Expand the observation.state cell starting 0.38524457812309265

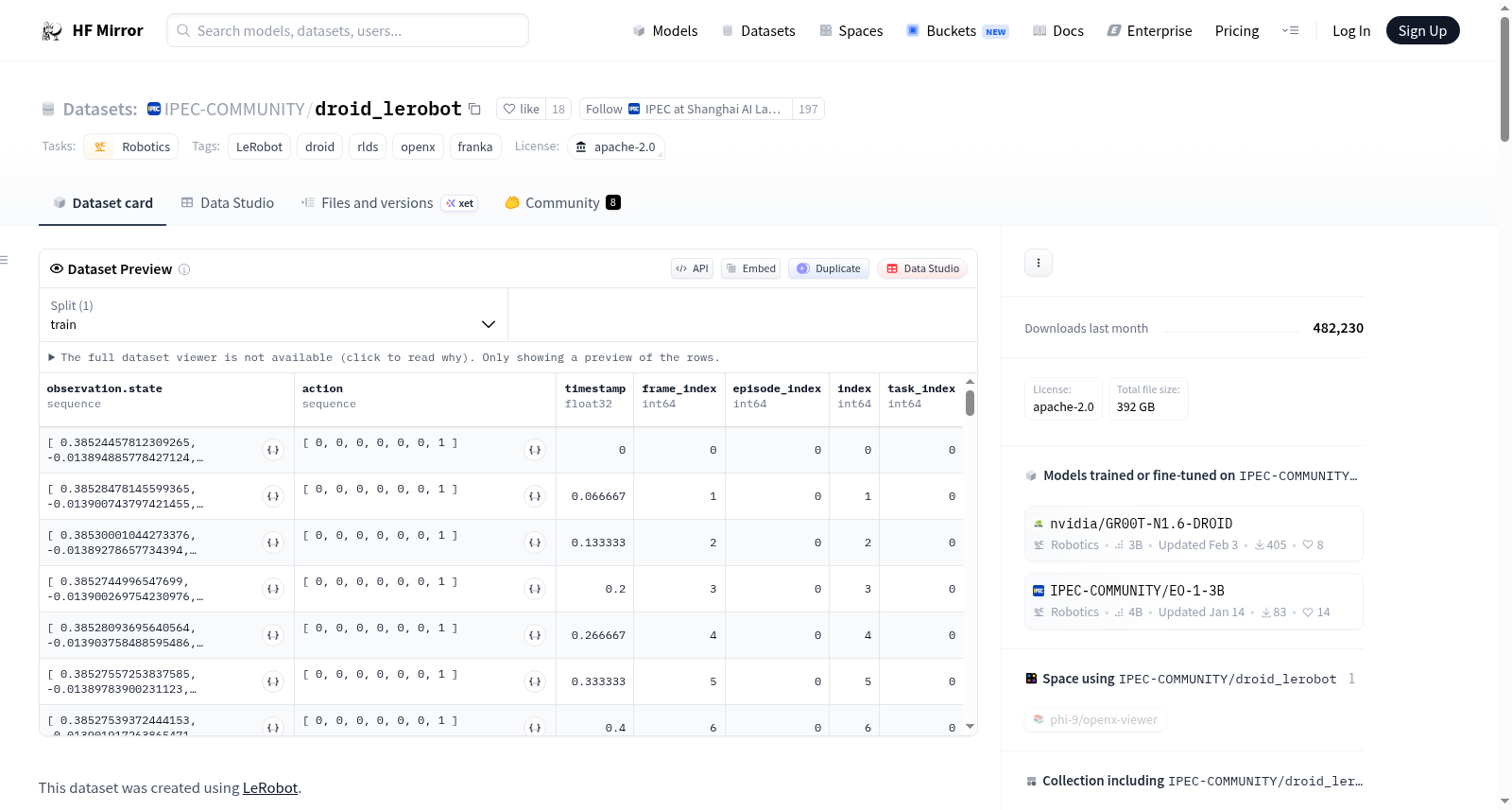click(x=273, y=450)
